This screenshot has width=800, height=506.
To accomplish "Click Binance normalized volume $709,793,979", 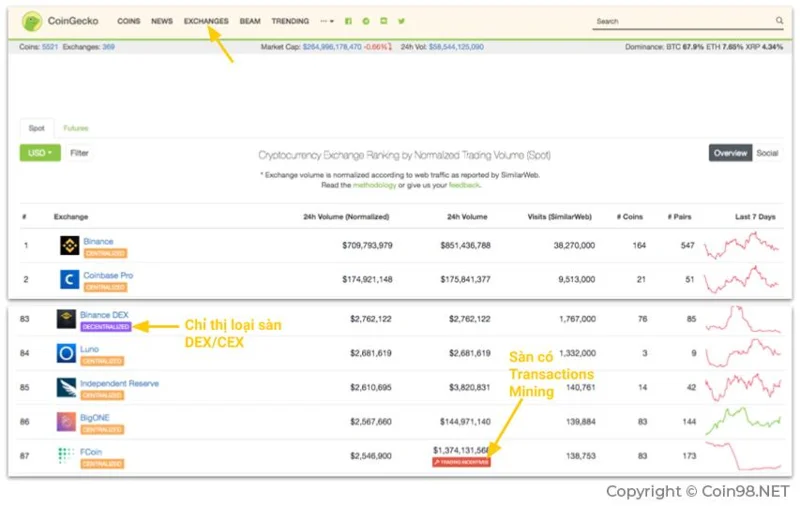I will [367, 245].
